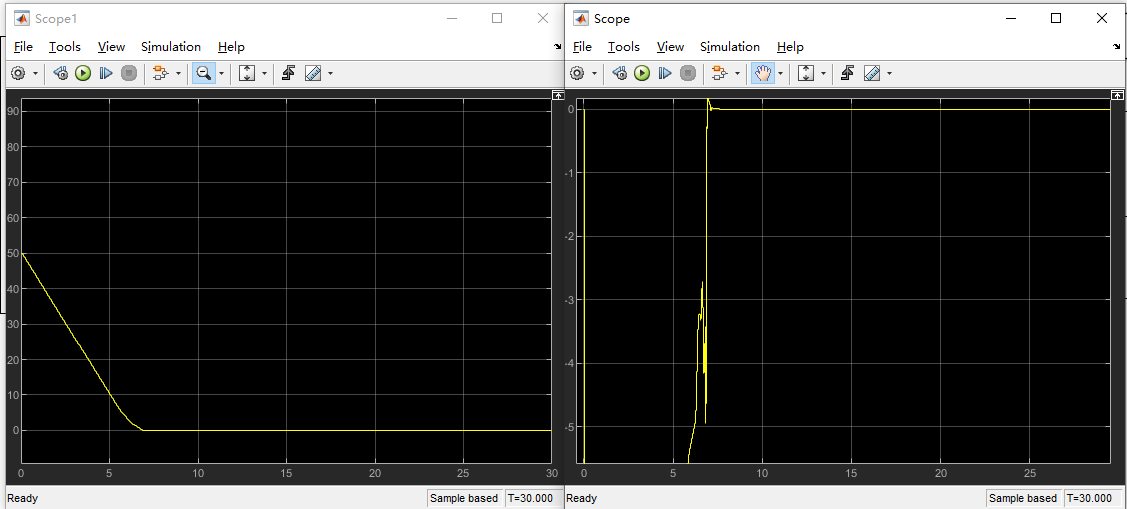Expand Pan tool dropdown arrow in Scope
The height and width of the screenshot is (509, 1127).
(781, 73)
